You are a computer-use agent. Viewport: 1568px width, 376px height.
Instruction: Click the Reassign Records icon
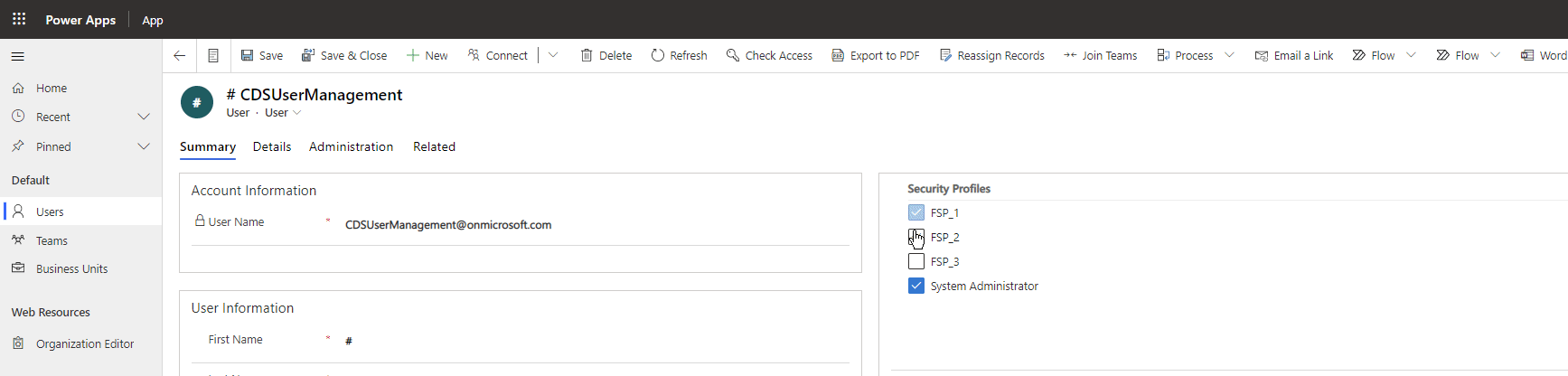click(x=945, y=55)
